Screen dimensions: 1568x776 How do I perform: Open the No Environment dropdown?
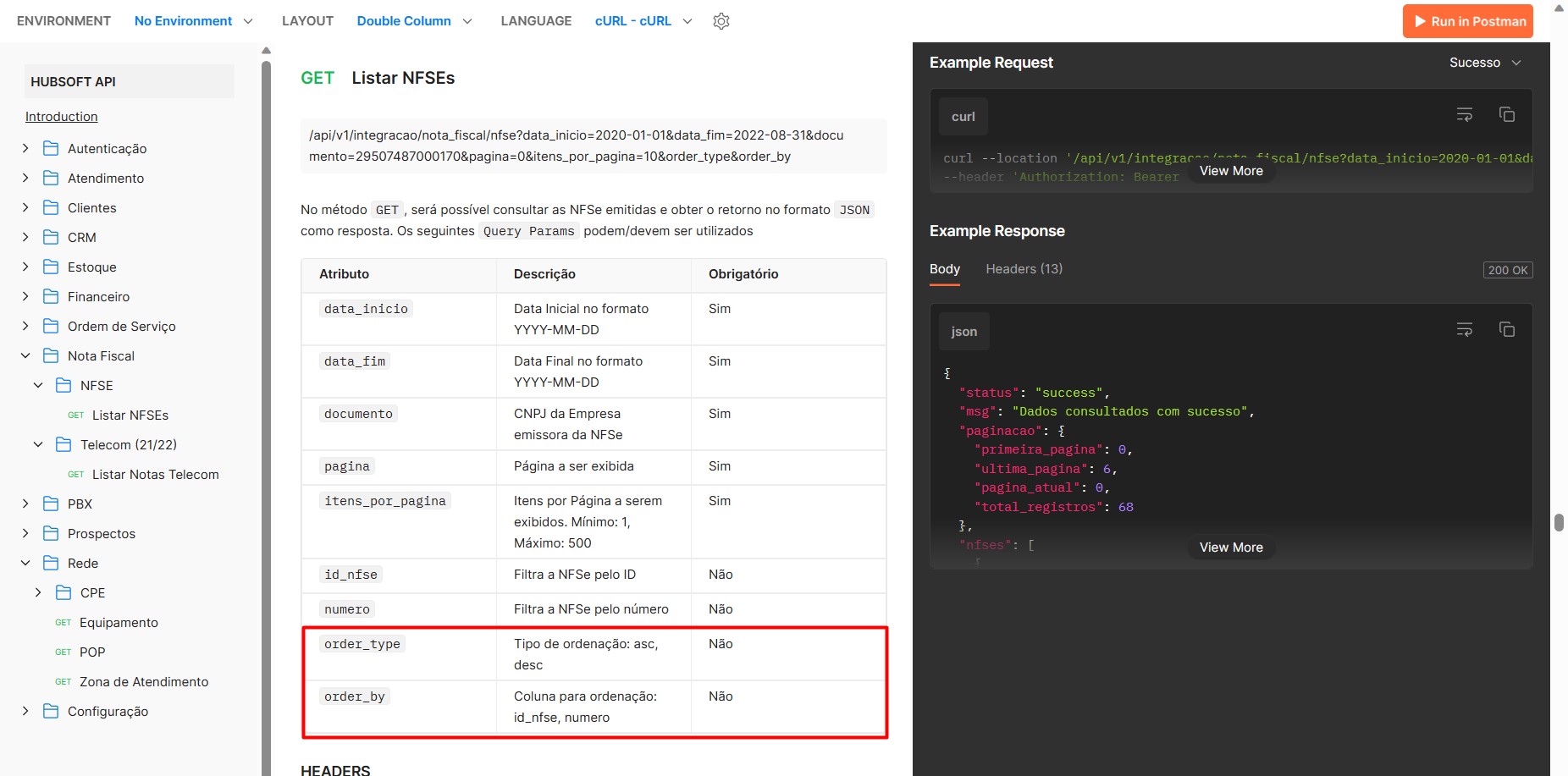193,21
